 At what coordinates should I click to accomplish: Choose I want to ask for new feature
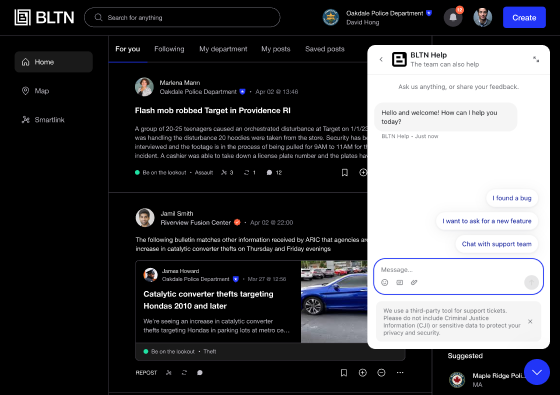pyautogui.click(x=487, y=221)
